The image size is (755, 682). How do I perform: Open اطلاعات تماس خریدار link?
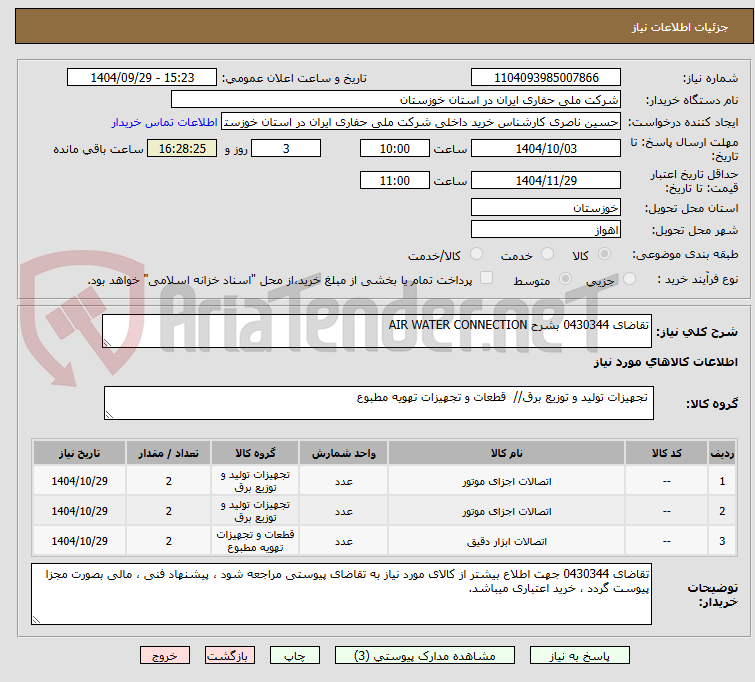165,122
